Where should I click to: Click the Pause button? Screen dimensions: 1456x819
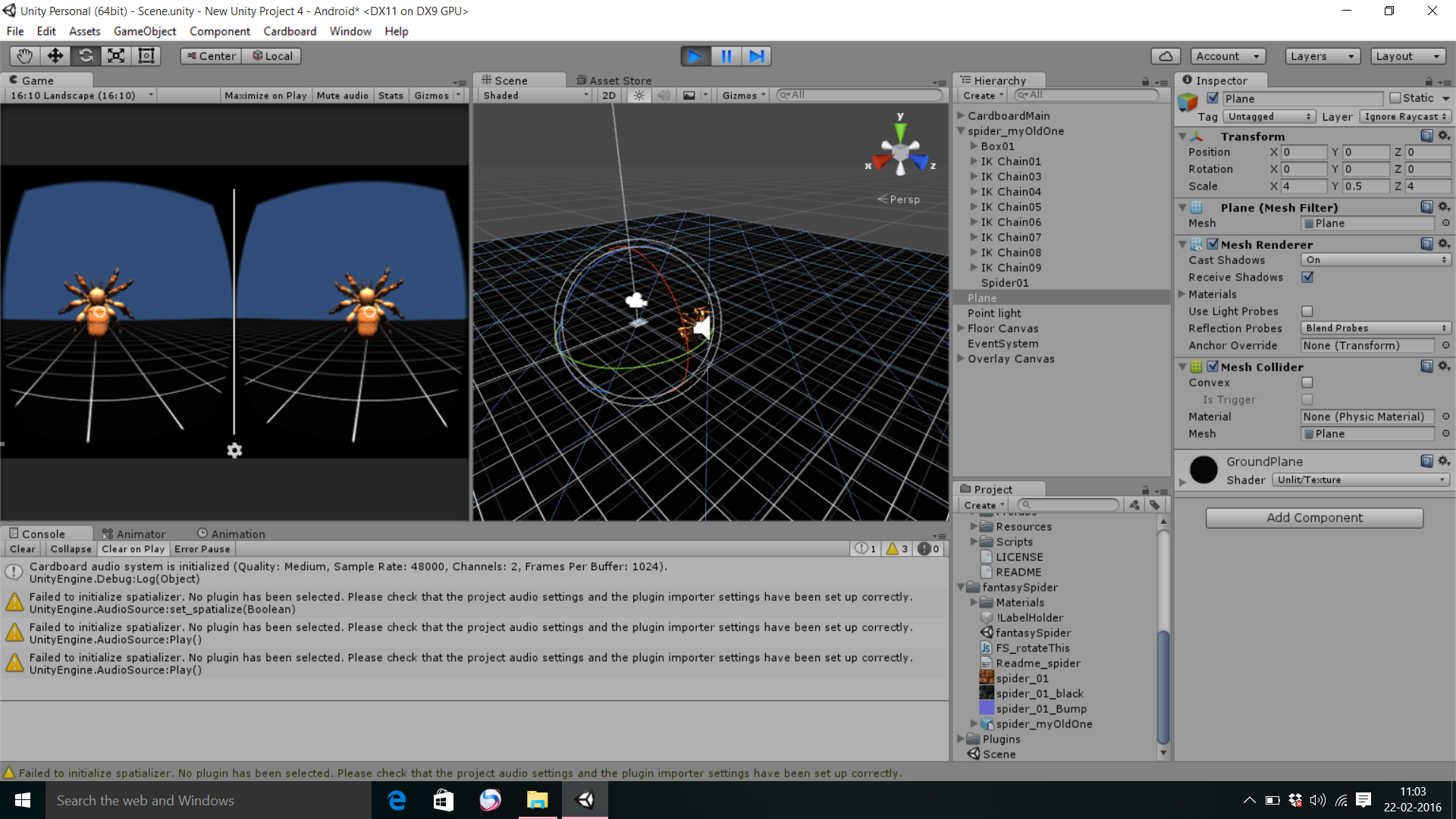[x=726, y=56]
